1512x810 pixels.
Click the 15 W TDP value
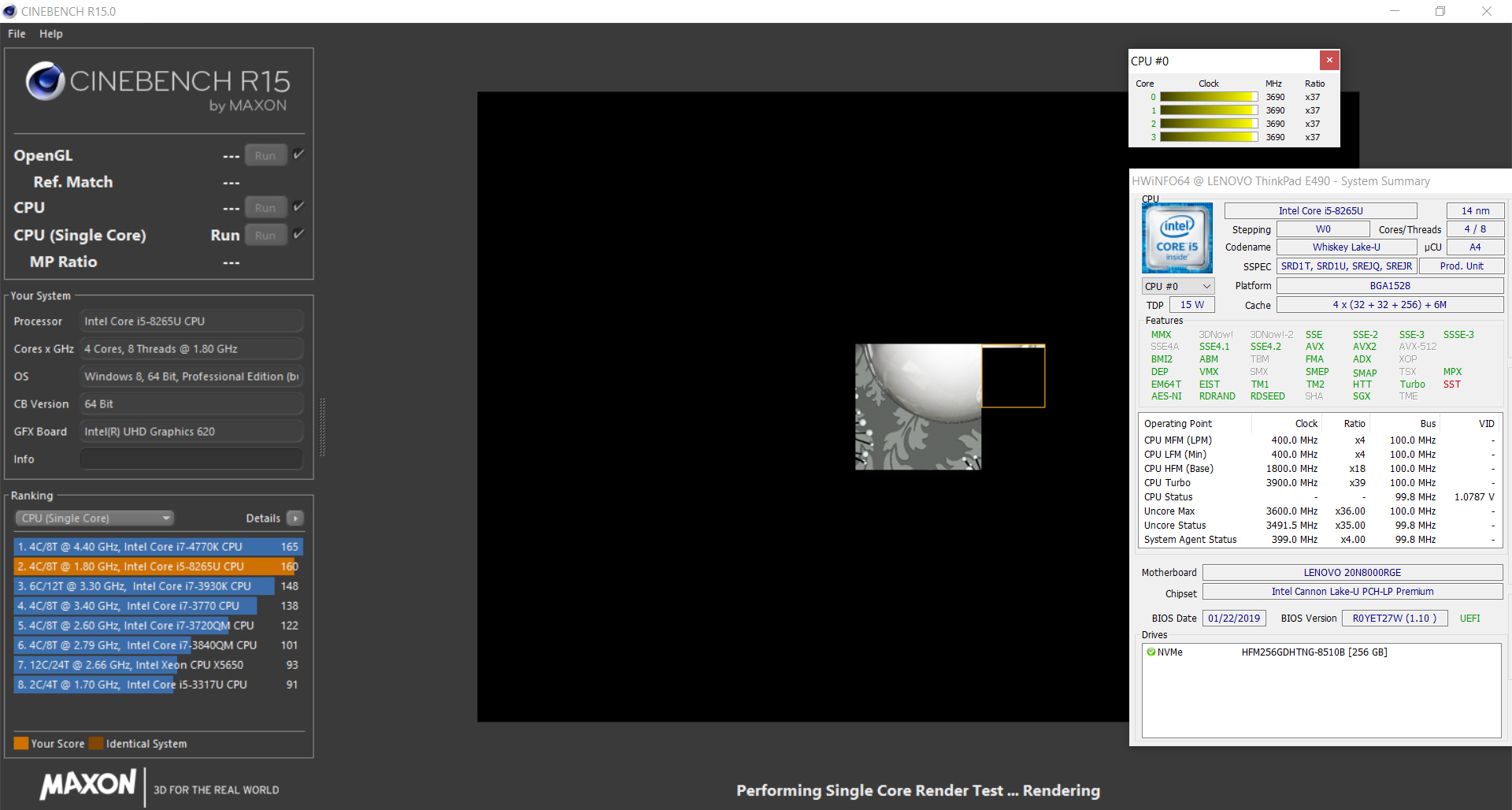pyautogui.click(x=1192, y=305)
